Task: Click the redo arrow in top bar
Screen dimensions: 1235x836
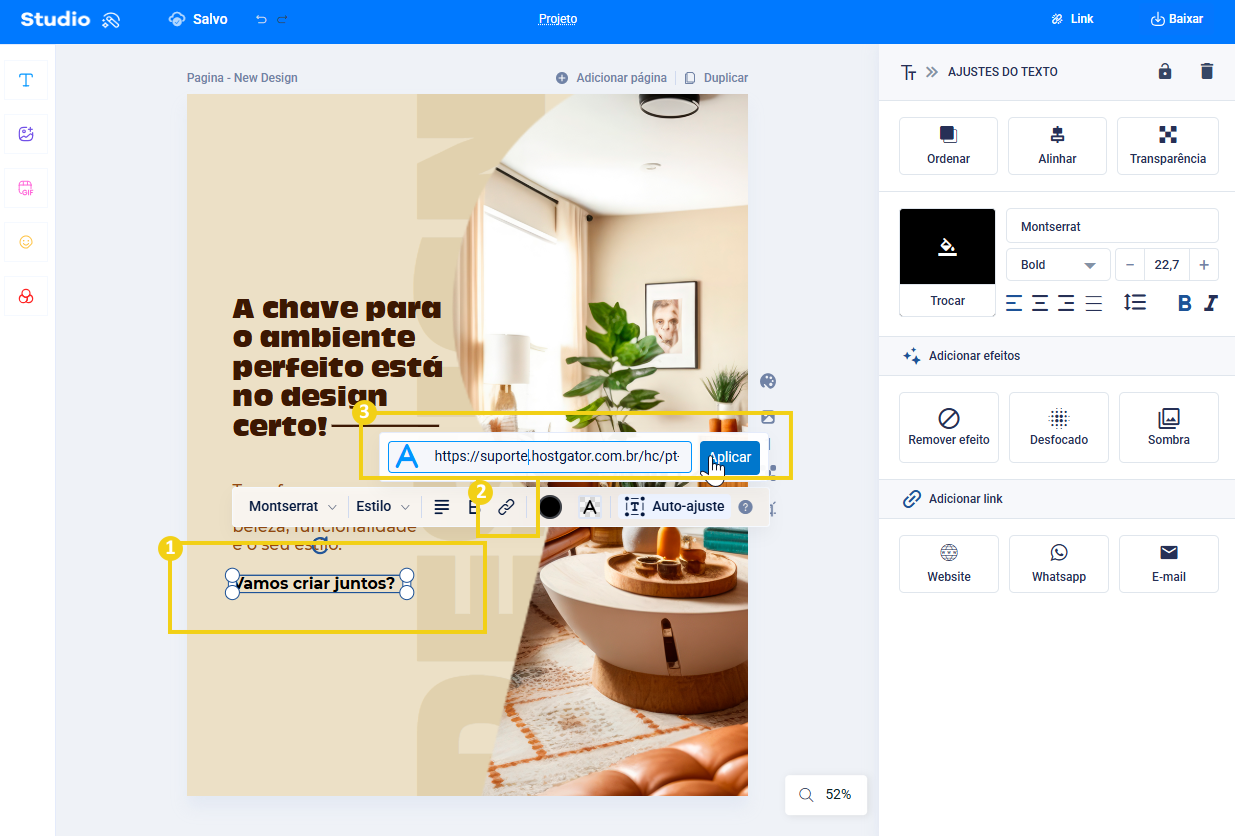Action: (282, 19)
